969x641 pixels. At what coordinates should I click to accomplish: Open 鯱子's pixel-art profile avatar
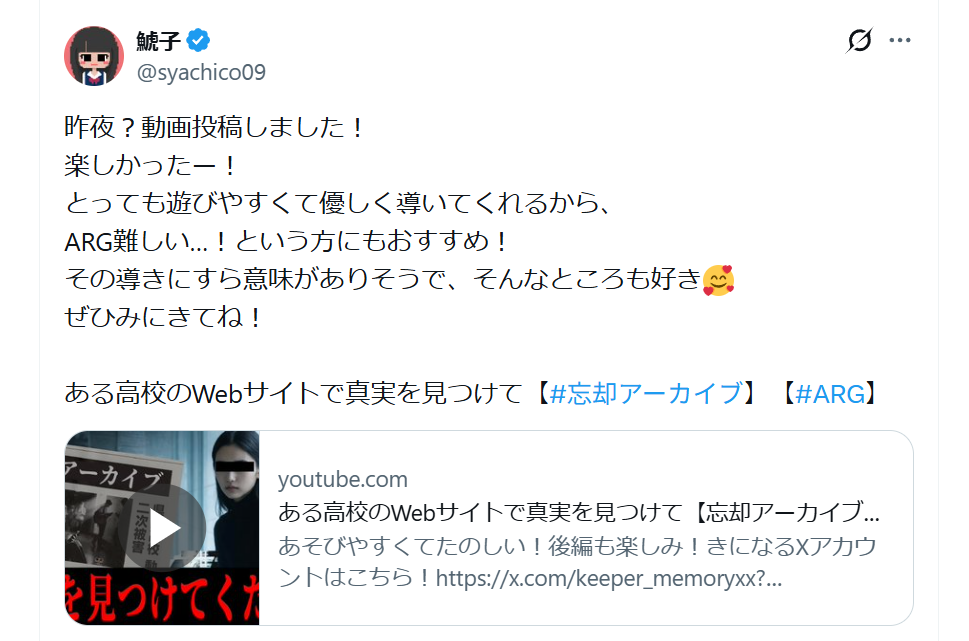[x=94, y=56]
